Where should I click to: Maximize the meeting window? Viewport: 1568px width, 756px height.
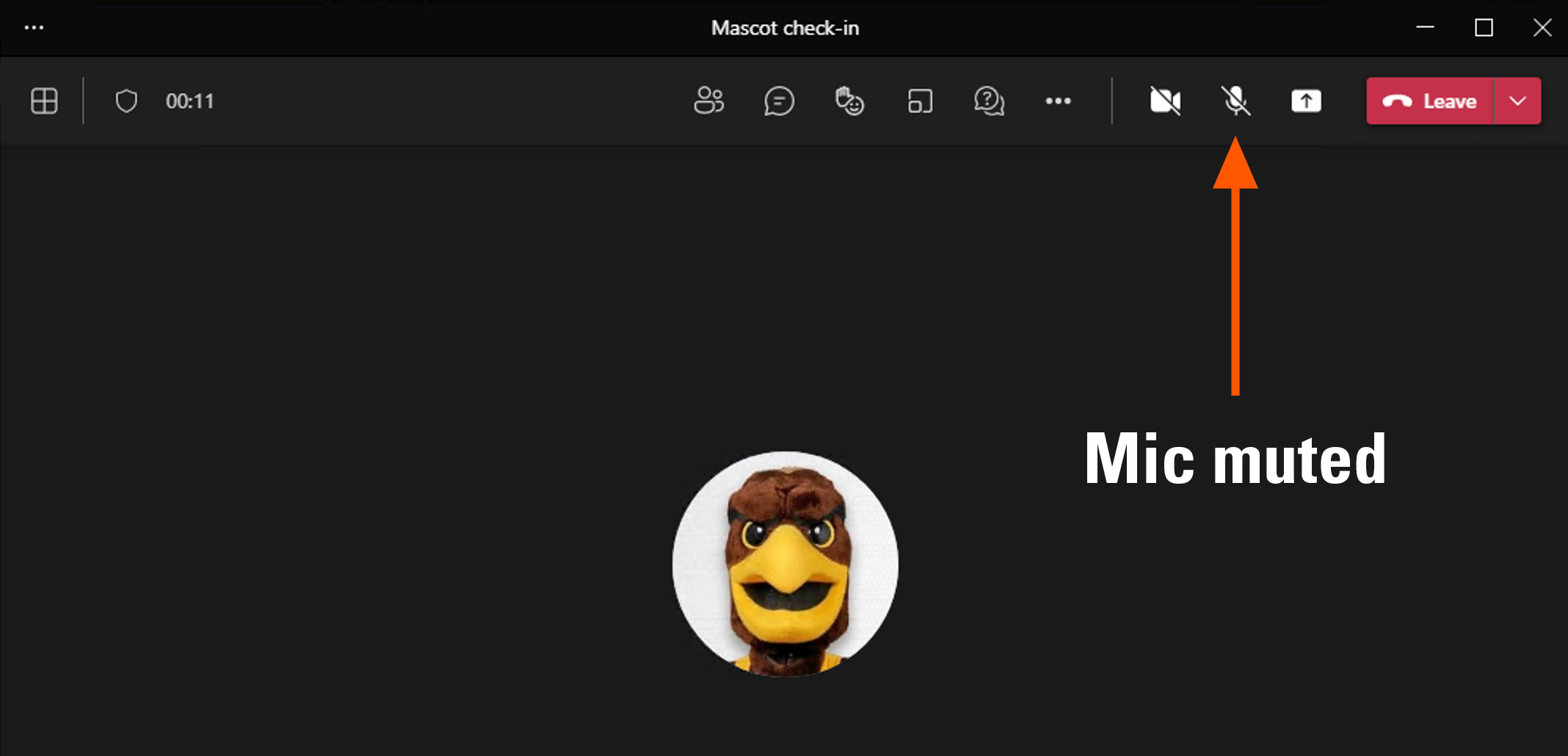tap(1484, 28)
